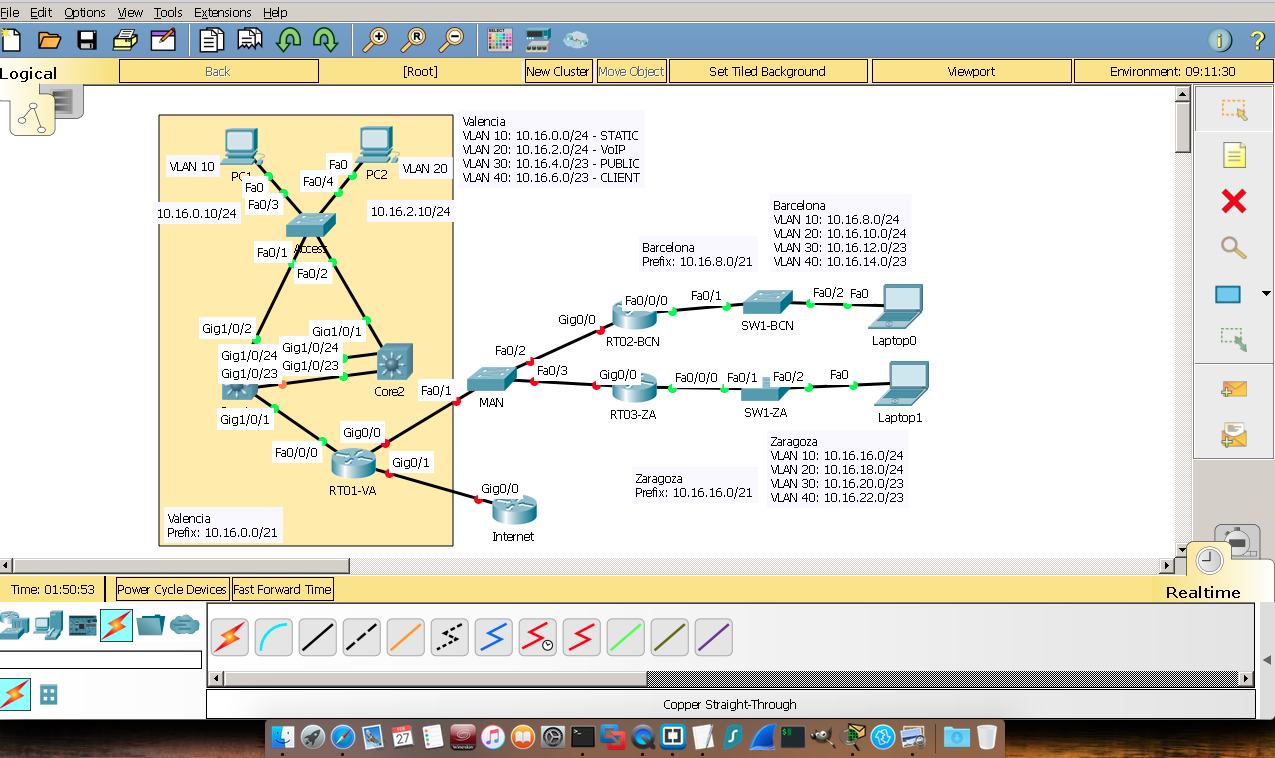
Task: Choose the structured cabling subcategory icon
Action: coord(48,694)
